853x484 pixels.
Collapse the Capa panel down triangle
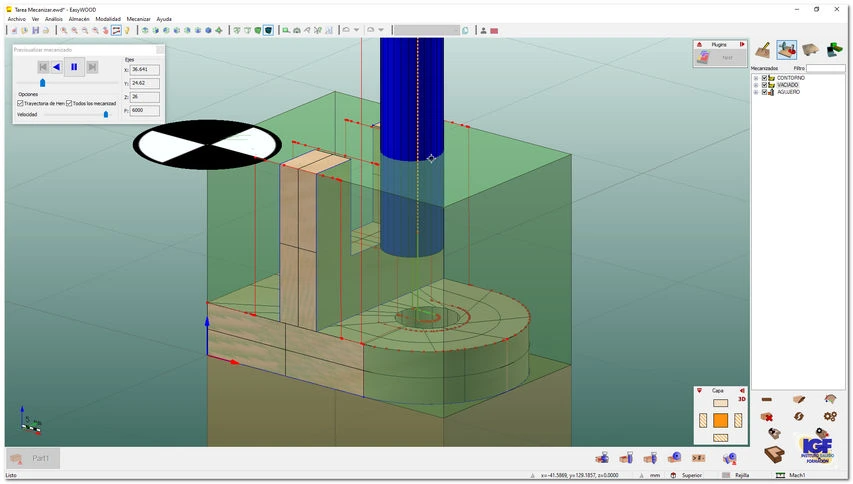tap(700, 390)
